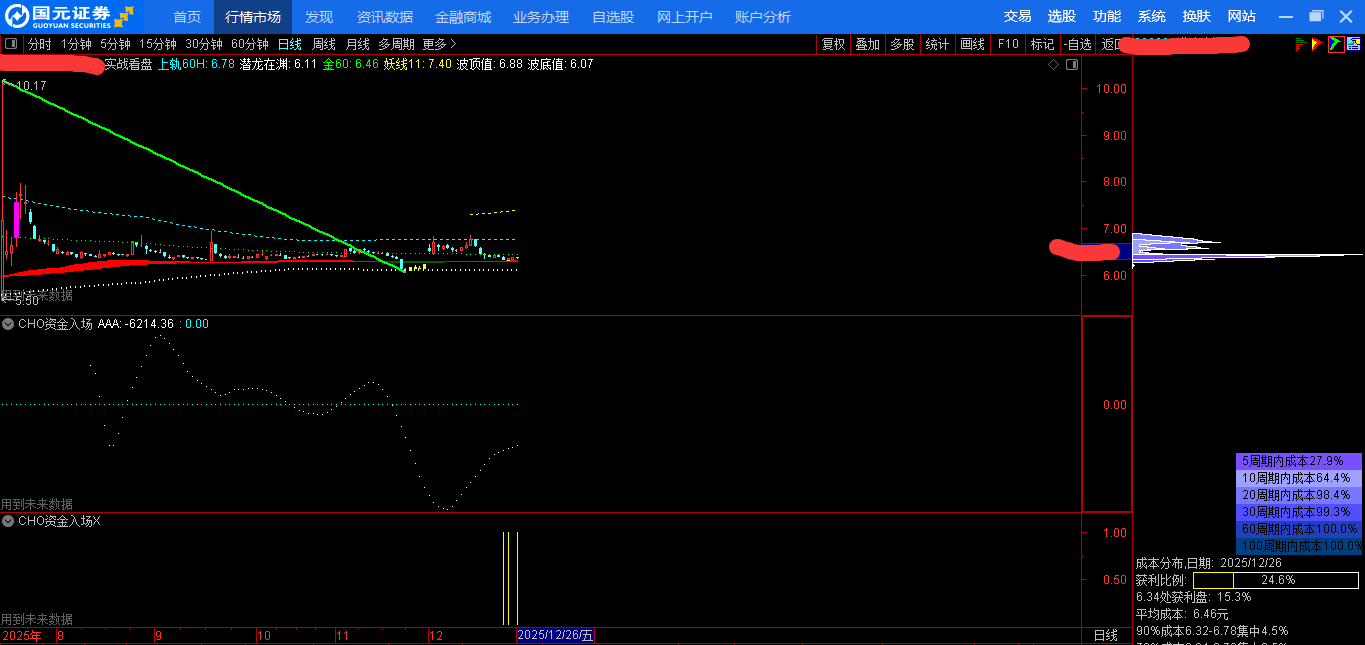Select the 日线 period in the toolbar

point(290,44)
